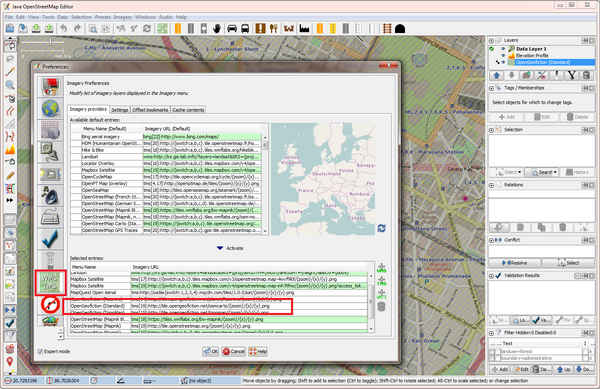This screenshot has height=389, width=600.
Task: Click the imagery coverage map preview
Action: tap(323, 179)
